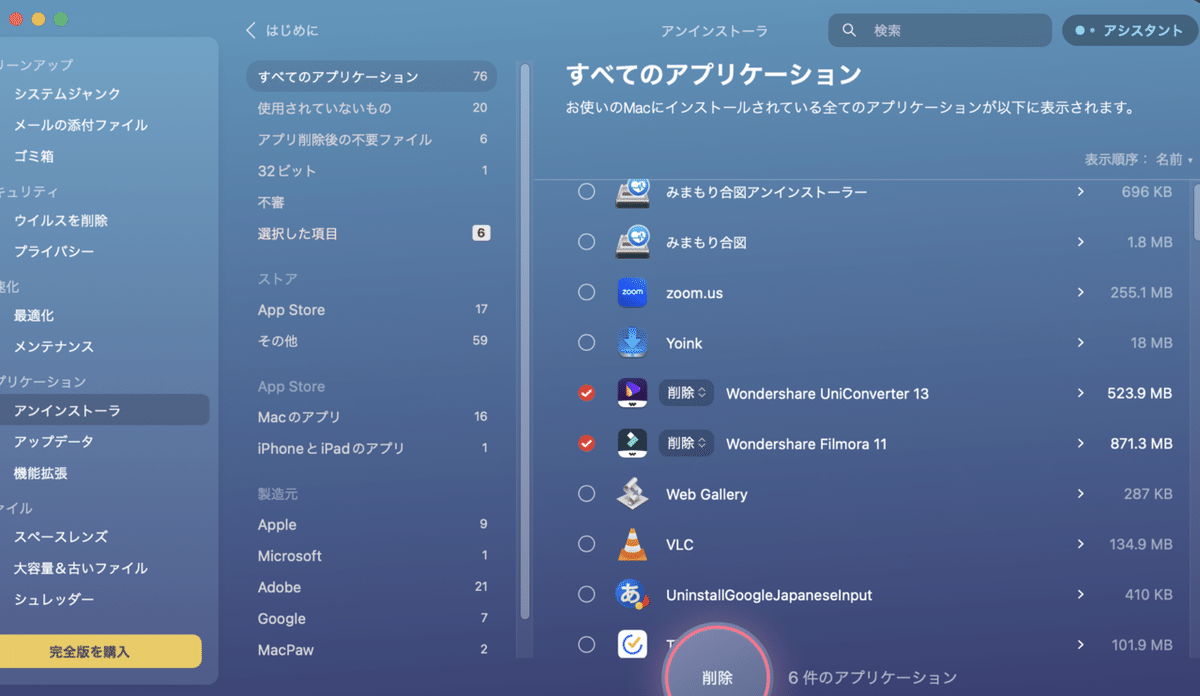Click the app list scrollbar
1200x696 pixels.
[x=1197, y=210]
